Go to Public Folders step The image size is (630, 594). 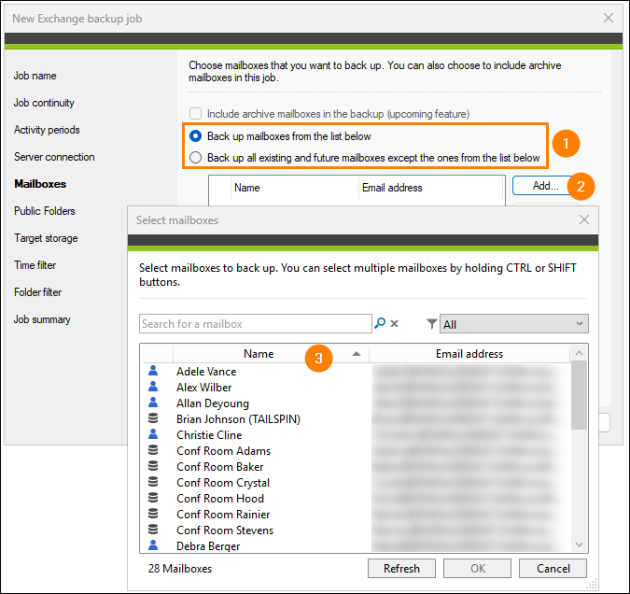(x=45, y=211)
